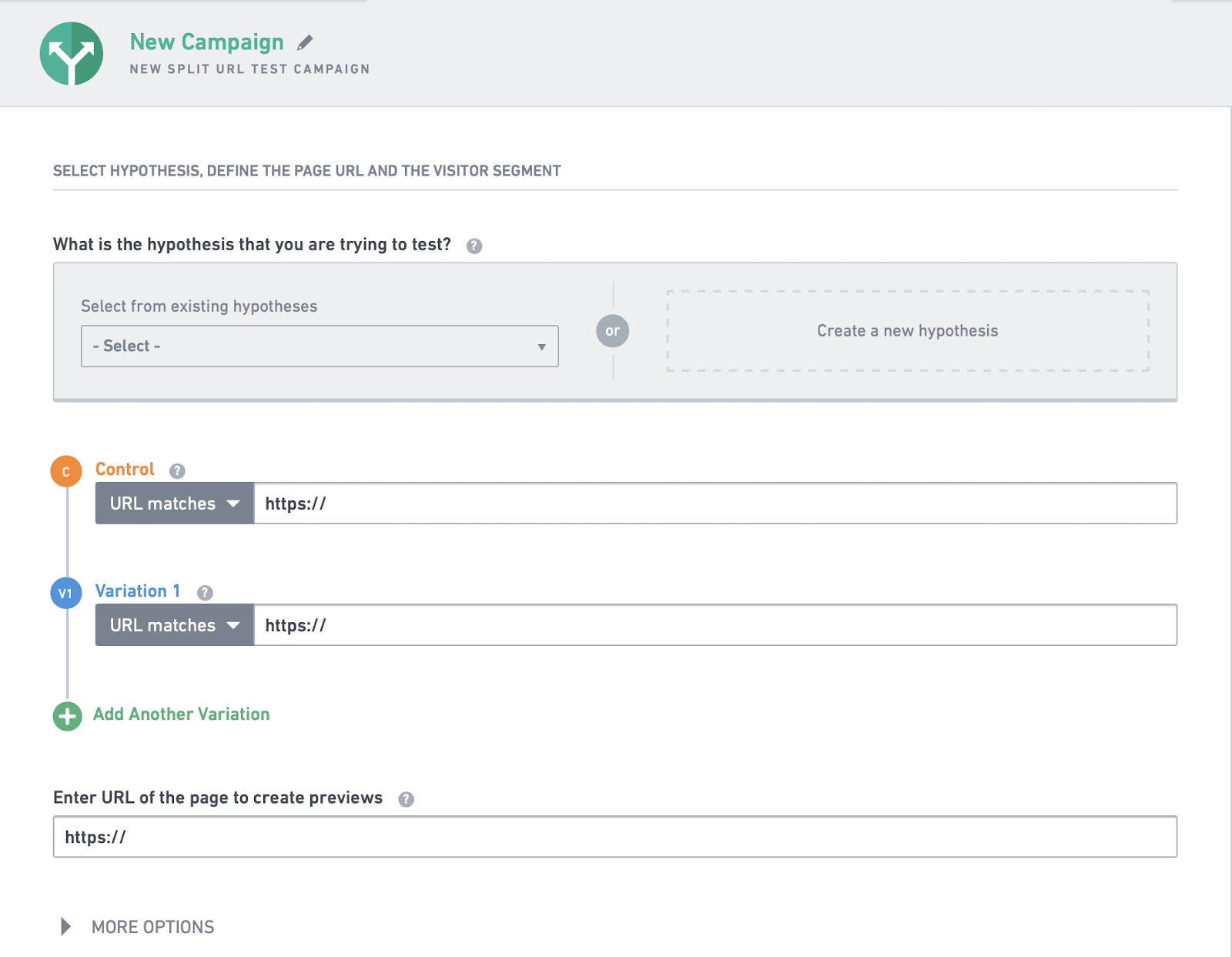Open Control URL matches dropdown
Screen dimensions: 1232x957
[x=175, y=504]
